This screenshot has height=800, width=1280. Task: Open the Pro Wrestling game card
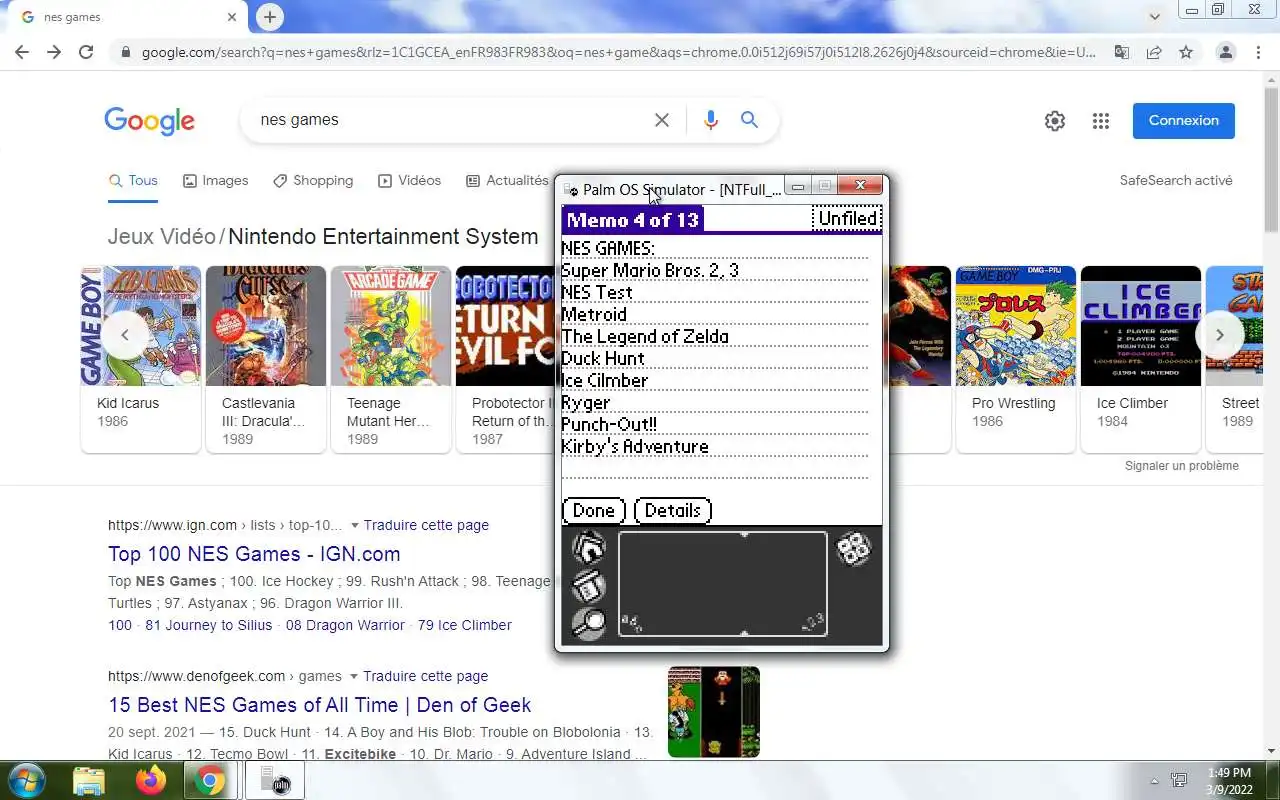tap(1016, 359)
